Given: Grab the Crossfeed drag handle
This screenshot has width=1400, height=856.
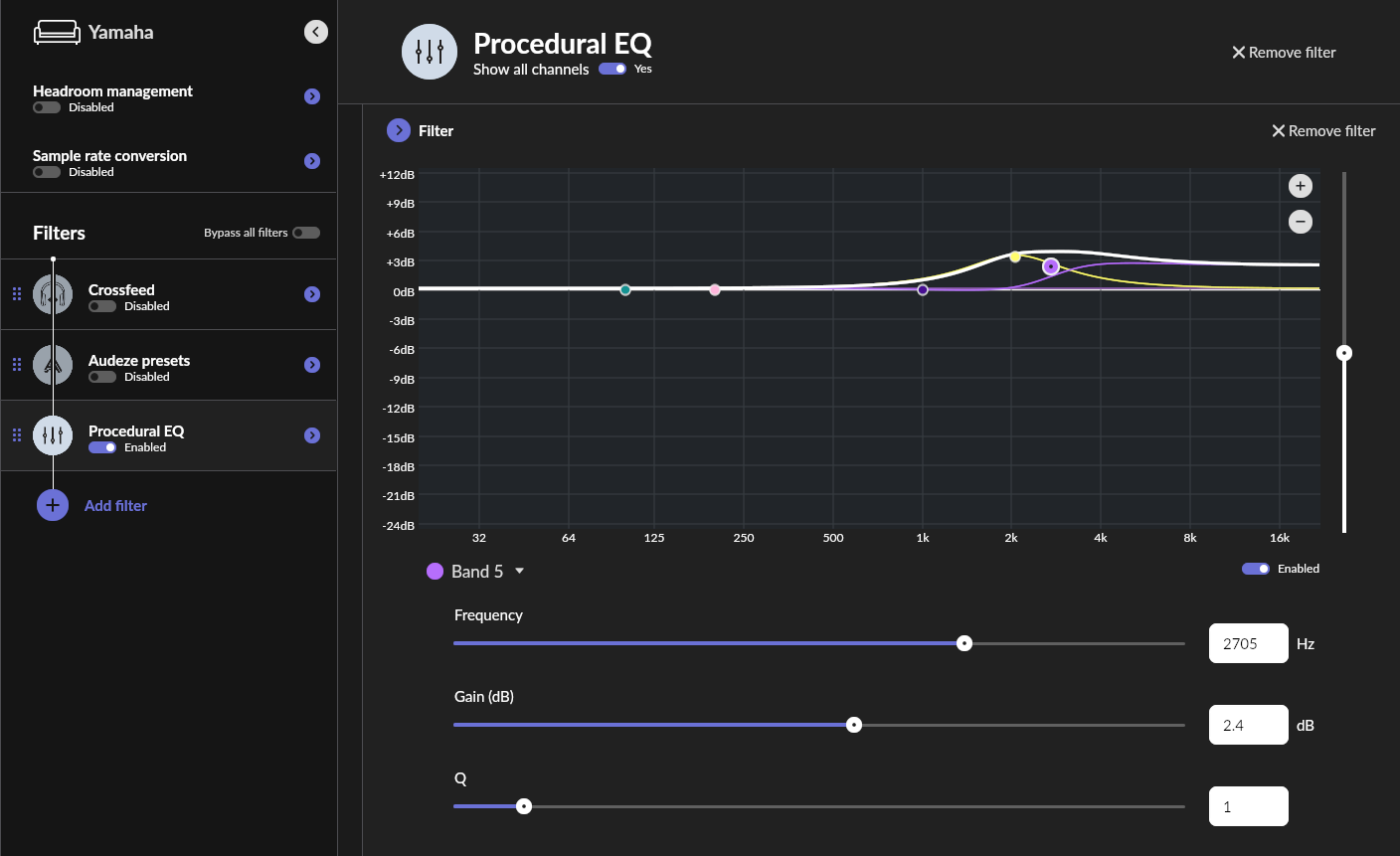Looking at the screenshot, I should [17, 294].
